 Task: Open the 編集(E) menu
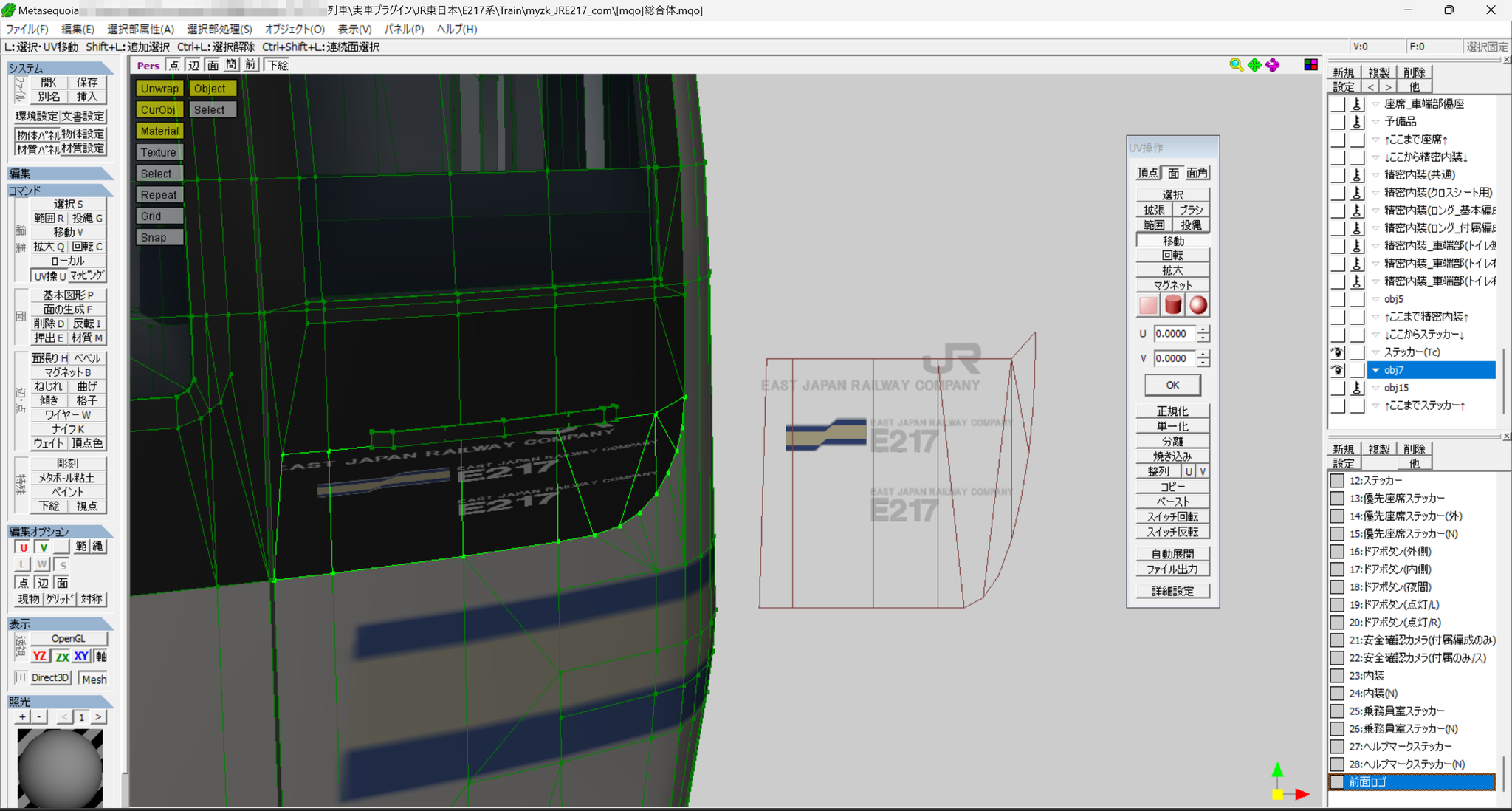(x=78, y=30)
